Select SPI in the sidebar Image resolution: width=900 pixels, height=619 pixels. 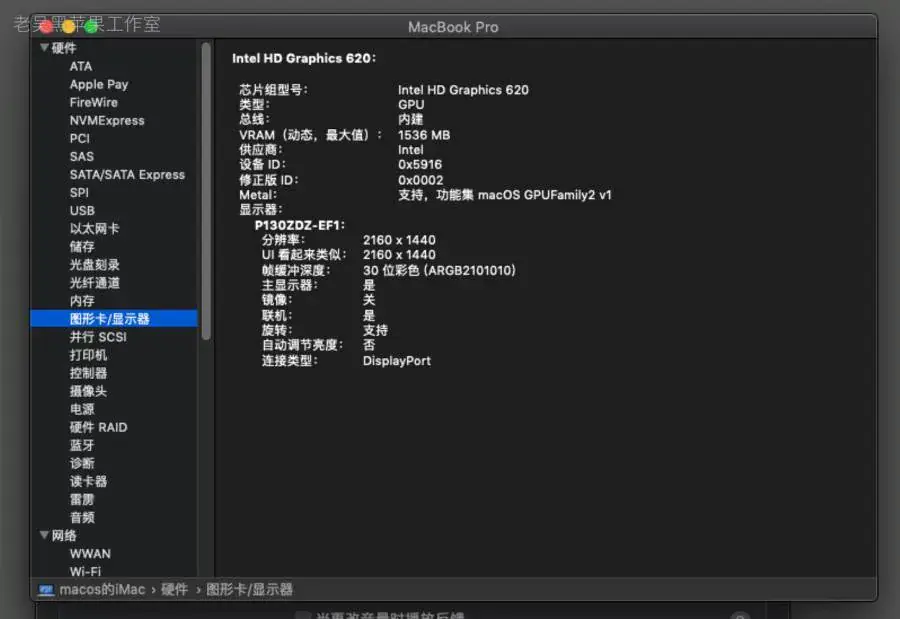pyautogui.click(x=79, y=193)
